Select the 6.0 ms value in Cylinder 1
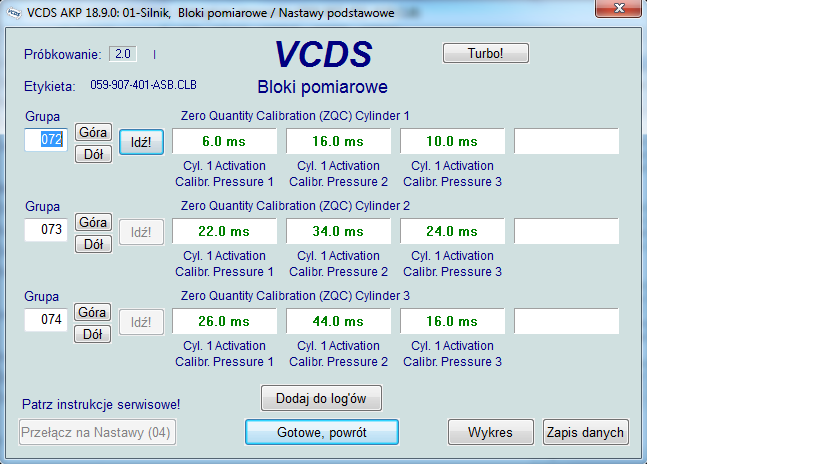 (225, 142)
